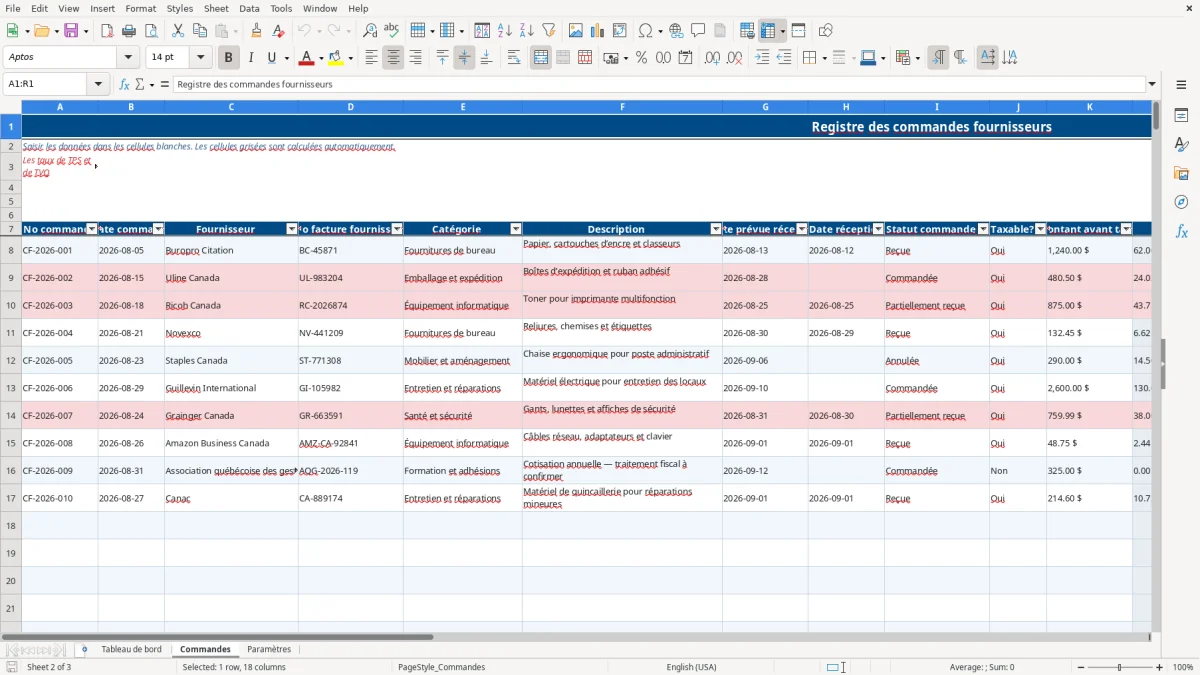The height and width of the screenshot is (675, 1200).
Task: Select row 12 header
Action: point(10,361)
